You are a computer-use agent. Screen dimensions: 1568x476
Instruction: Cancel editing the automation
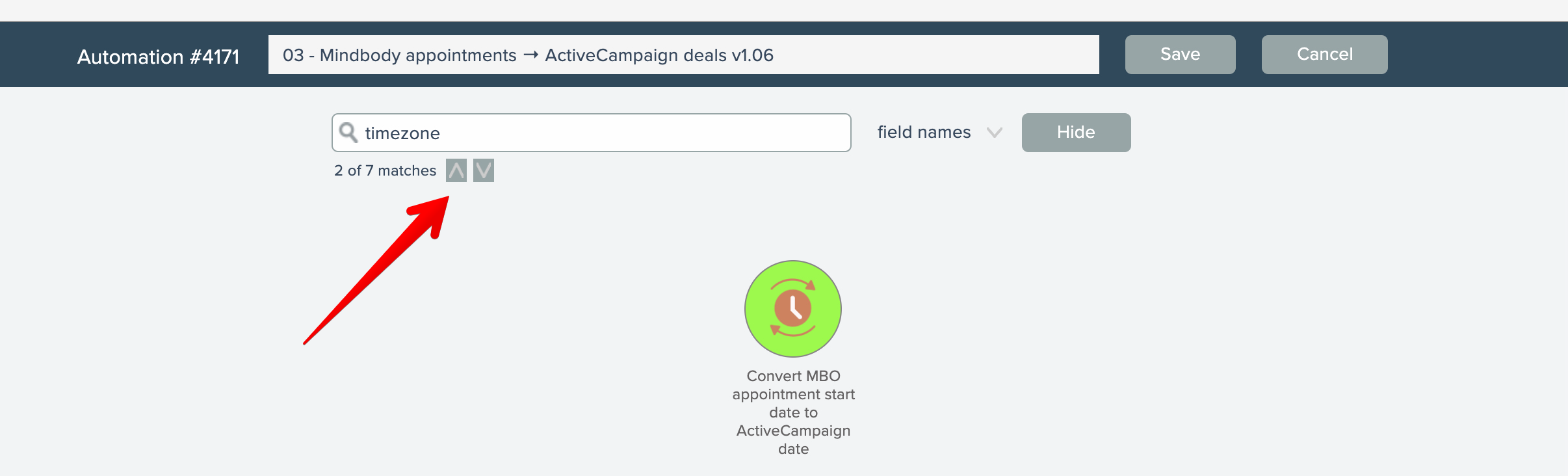[1324, 55]
